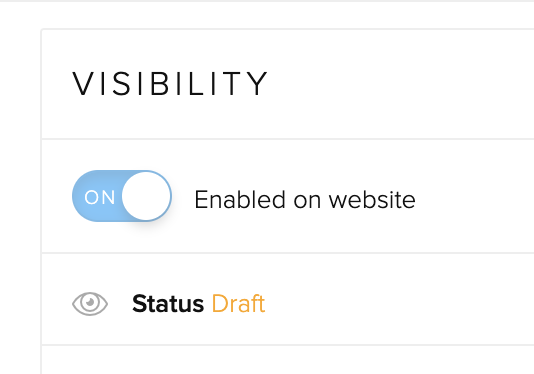Click the blank row beneath Status Draft
This screenshot has height=374, width=534.
coord(287,360)
